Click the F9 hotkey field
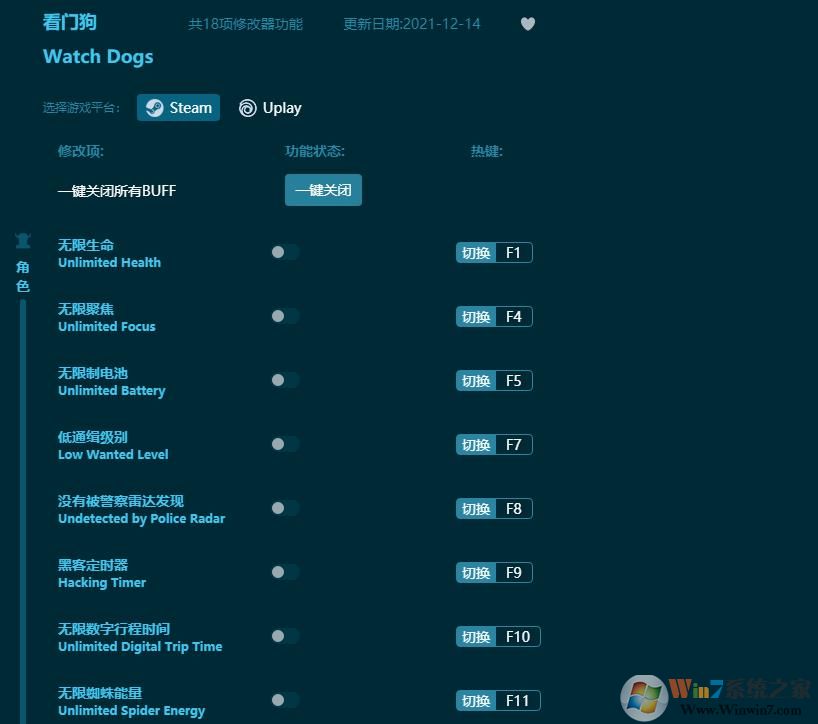818x724 pixels. 514,573
